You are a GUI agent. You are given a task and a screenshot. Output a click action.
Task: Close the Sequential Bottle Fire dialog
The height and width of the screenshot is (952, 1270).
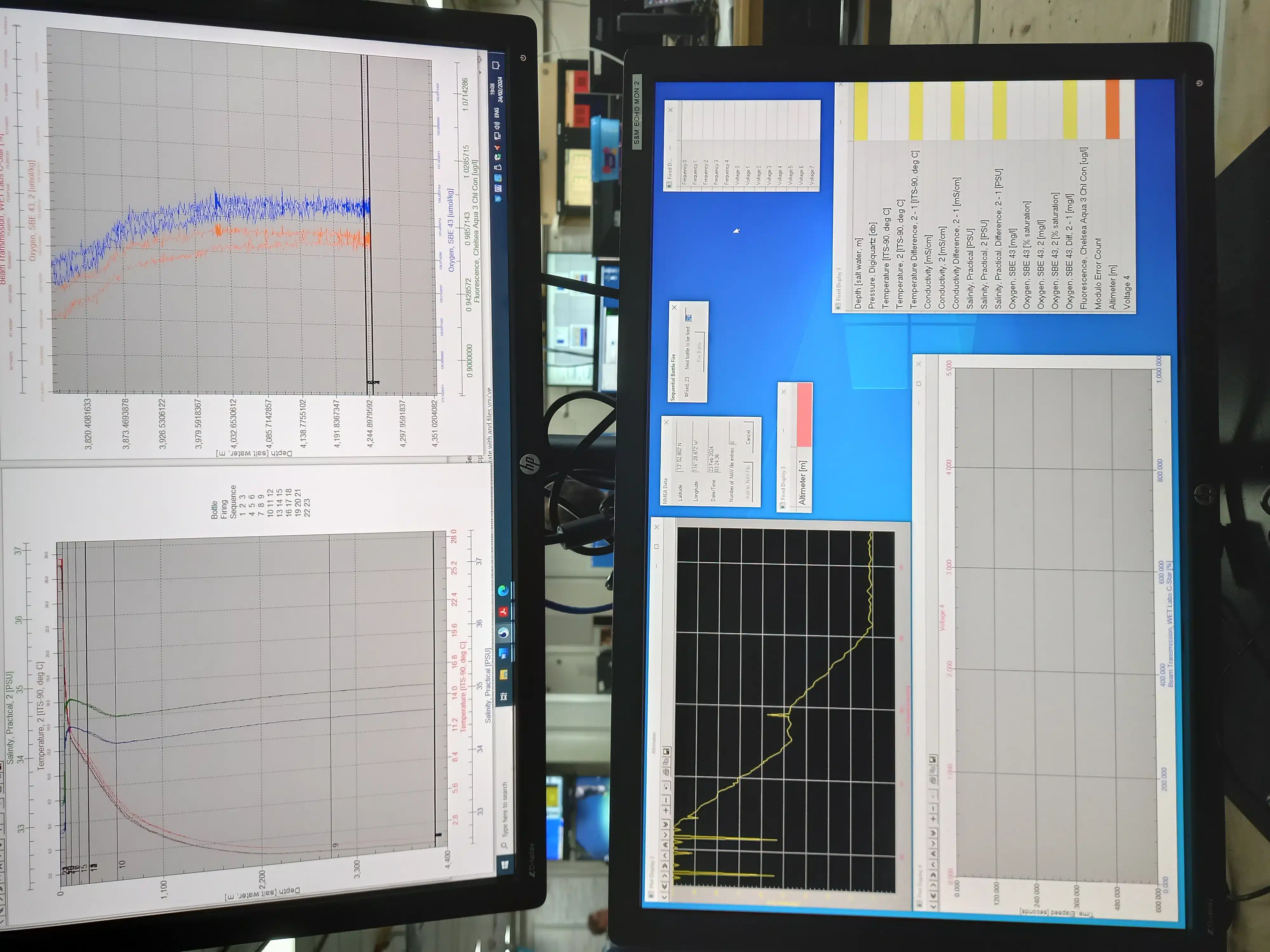675,307
